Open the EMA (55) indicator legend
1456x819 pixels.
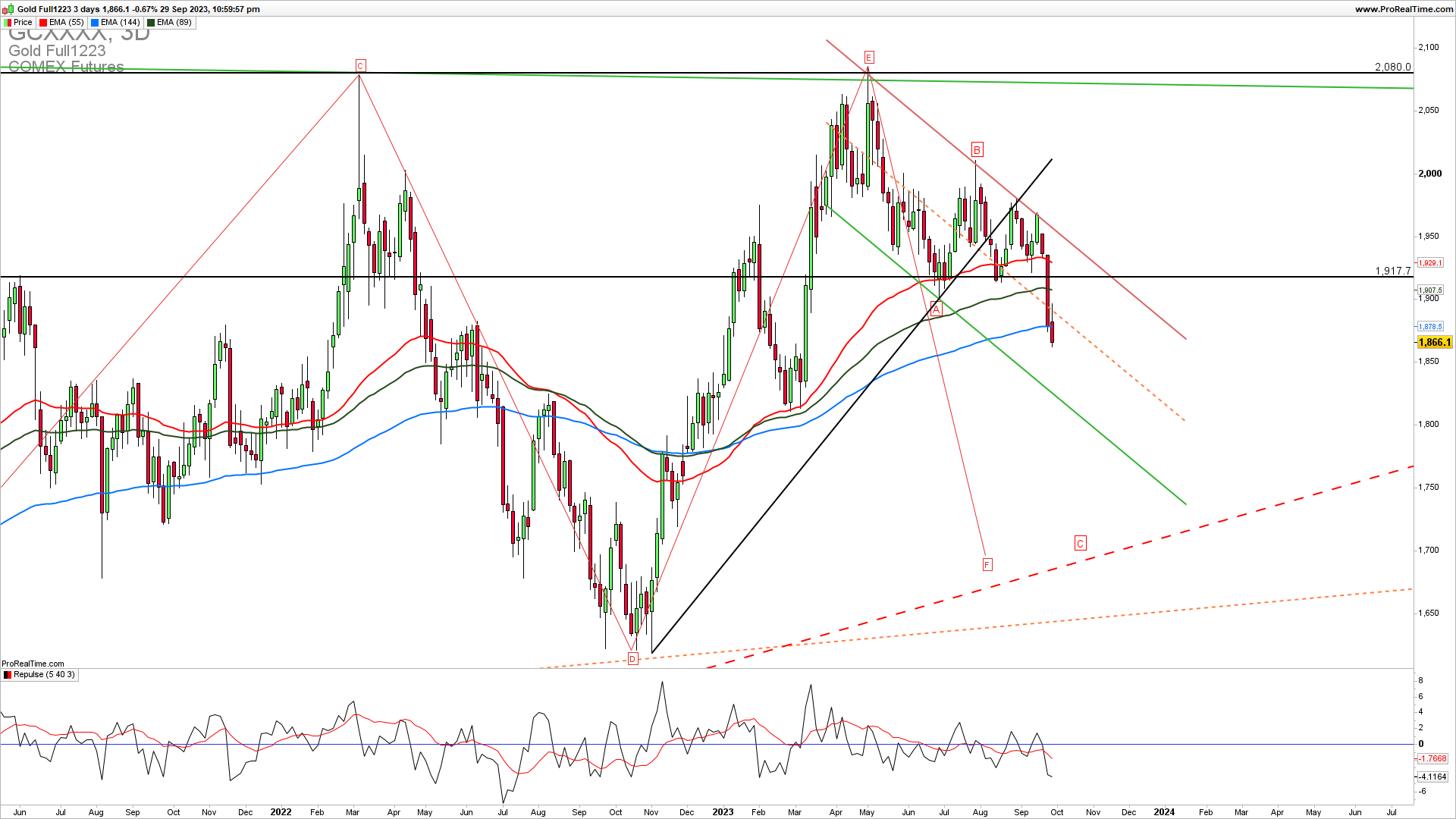pos(61,23)
